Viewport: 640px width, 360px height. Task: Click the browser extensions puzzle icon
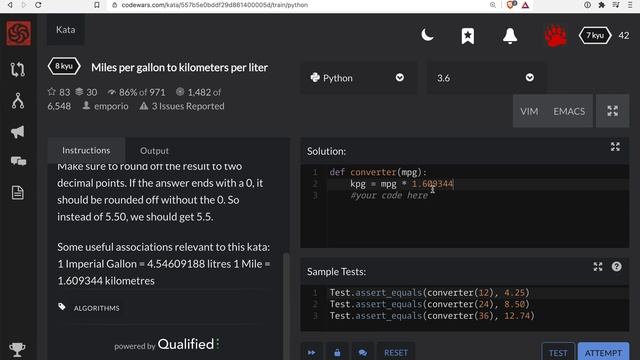click(x=602, y=5)
